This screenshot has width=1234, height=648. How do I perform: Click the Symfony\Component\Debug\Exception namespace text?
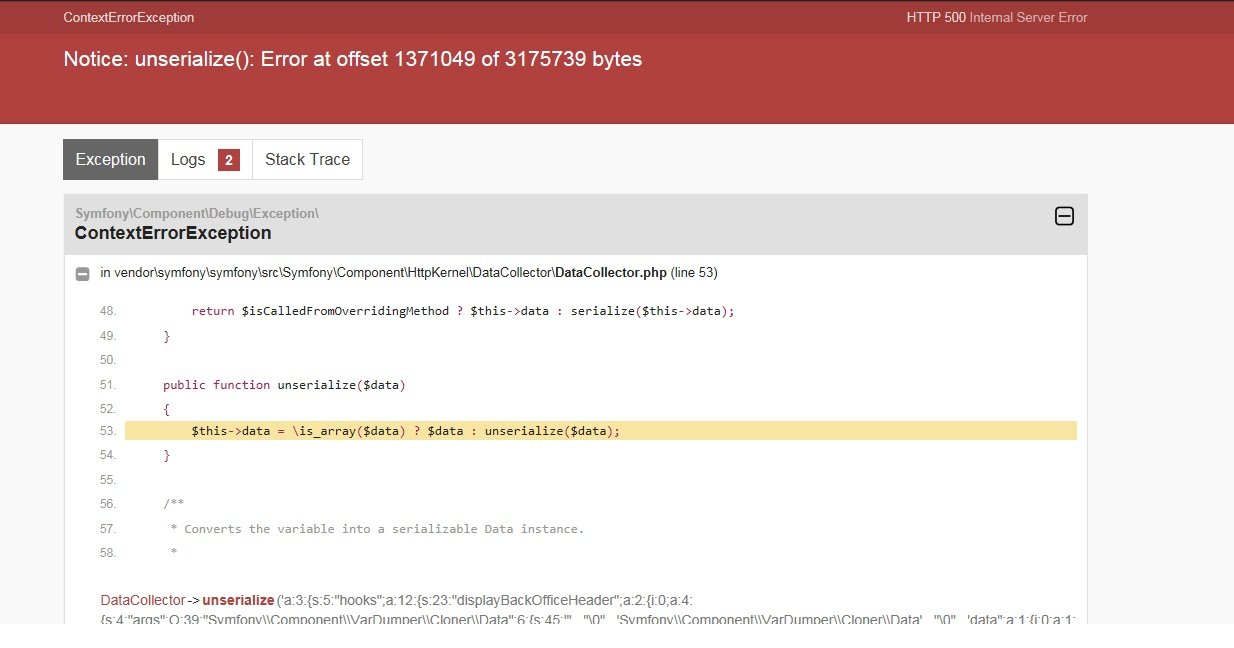tap(197, 213)
